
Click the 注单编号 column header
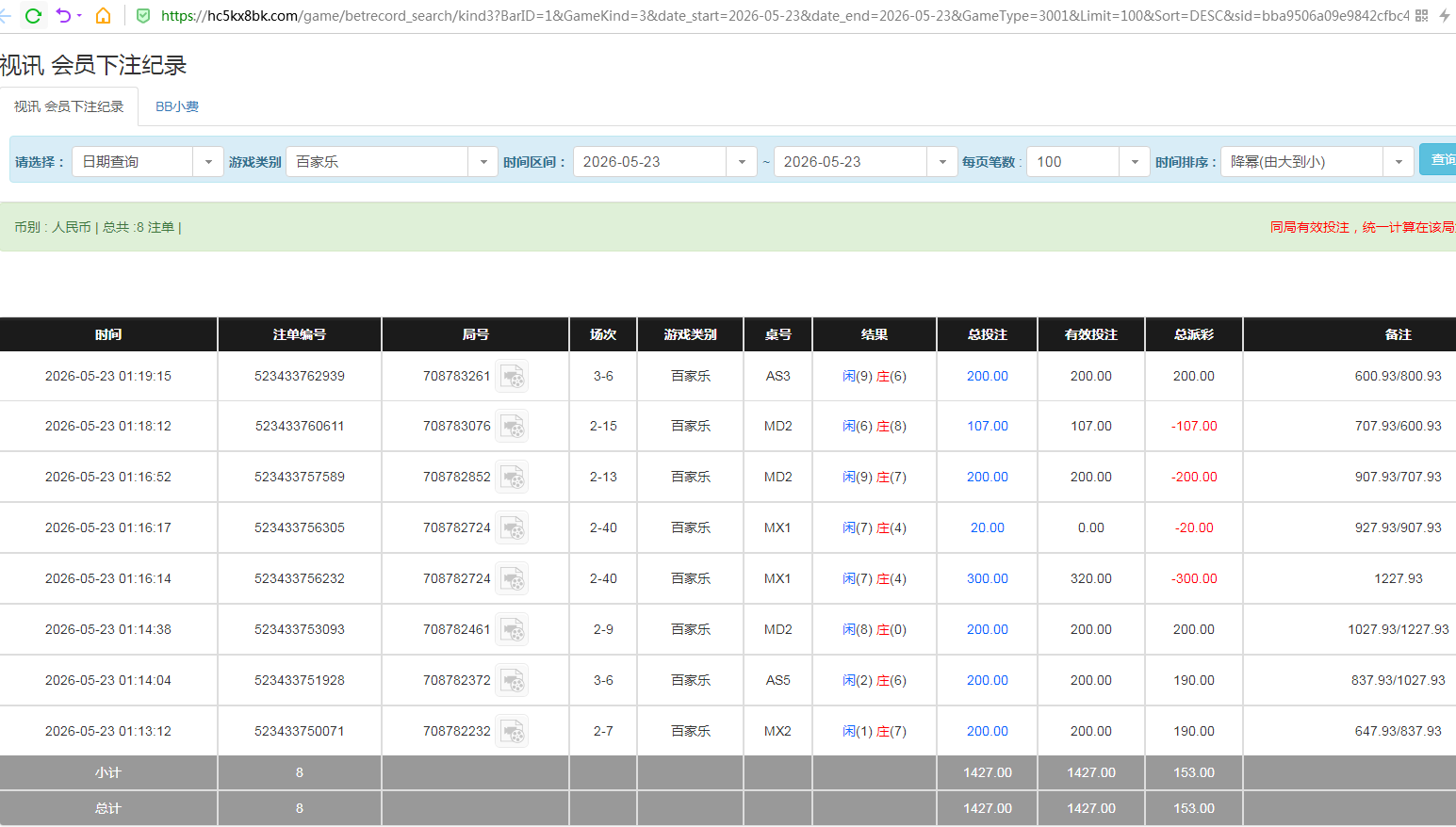click(300, 334)
